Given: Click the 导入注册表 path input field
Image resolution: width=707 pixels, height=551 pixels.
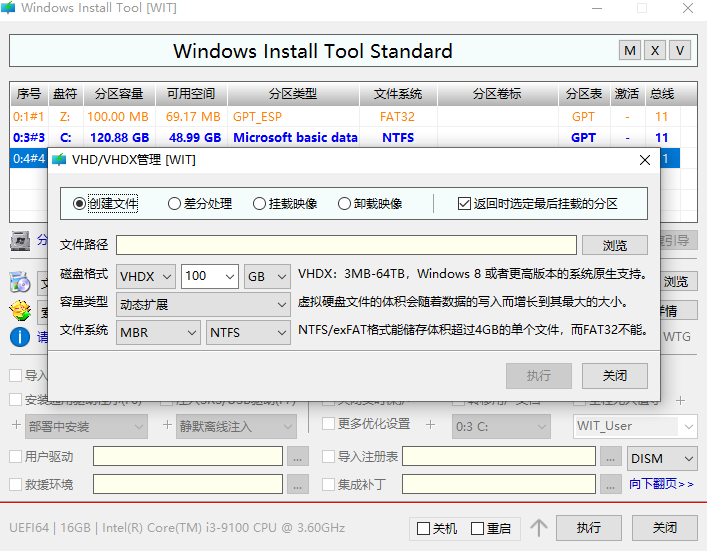Looking at the screenshot, I should (499, 456).
